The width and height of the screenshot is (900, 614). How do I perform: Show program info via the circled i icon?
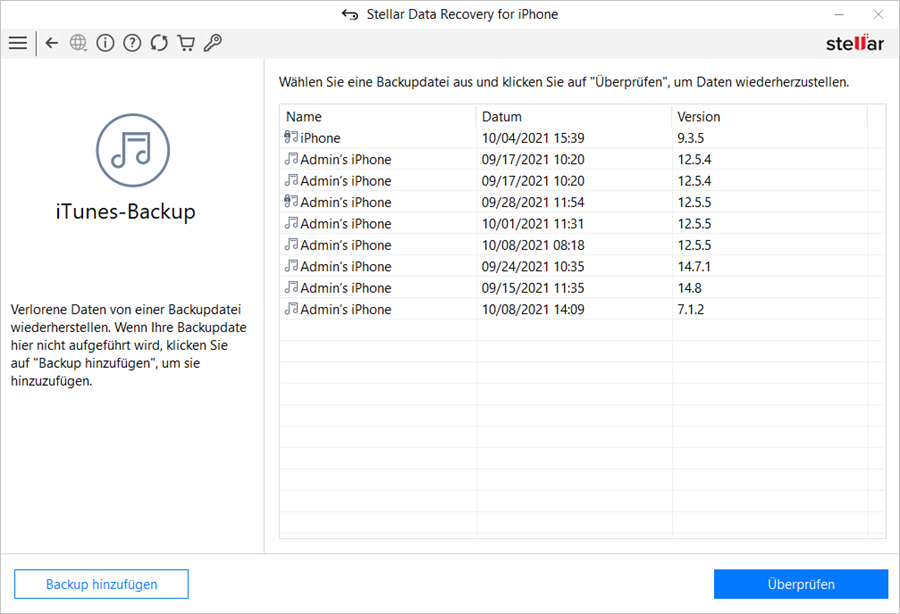click(x=105, y=43)
